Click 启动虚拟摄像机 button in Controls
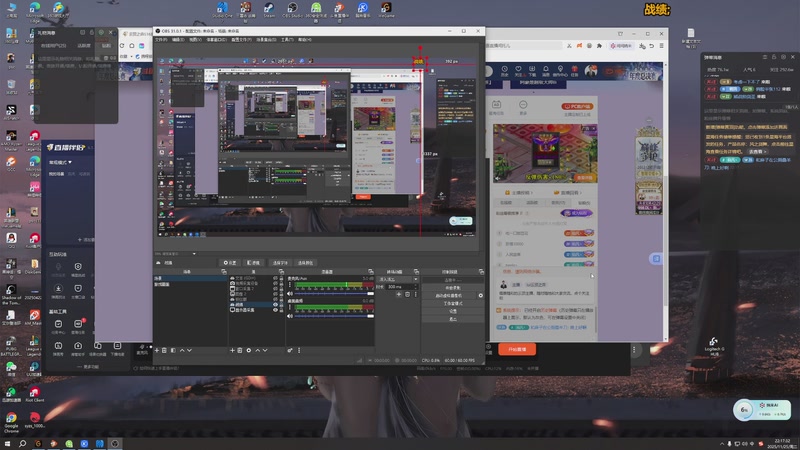The width and height of the screenshot is (800, 450). point(448,295)
